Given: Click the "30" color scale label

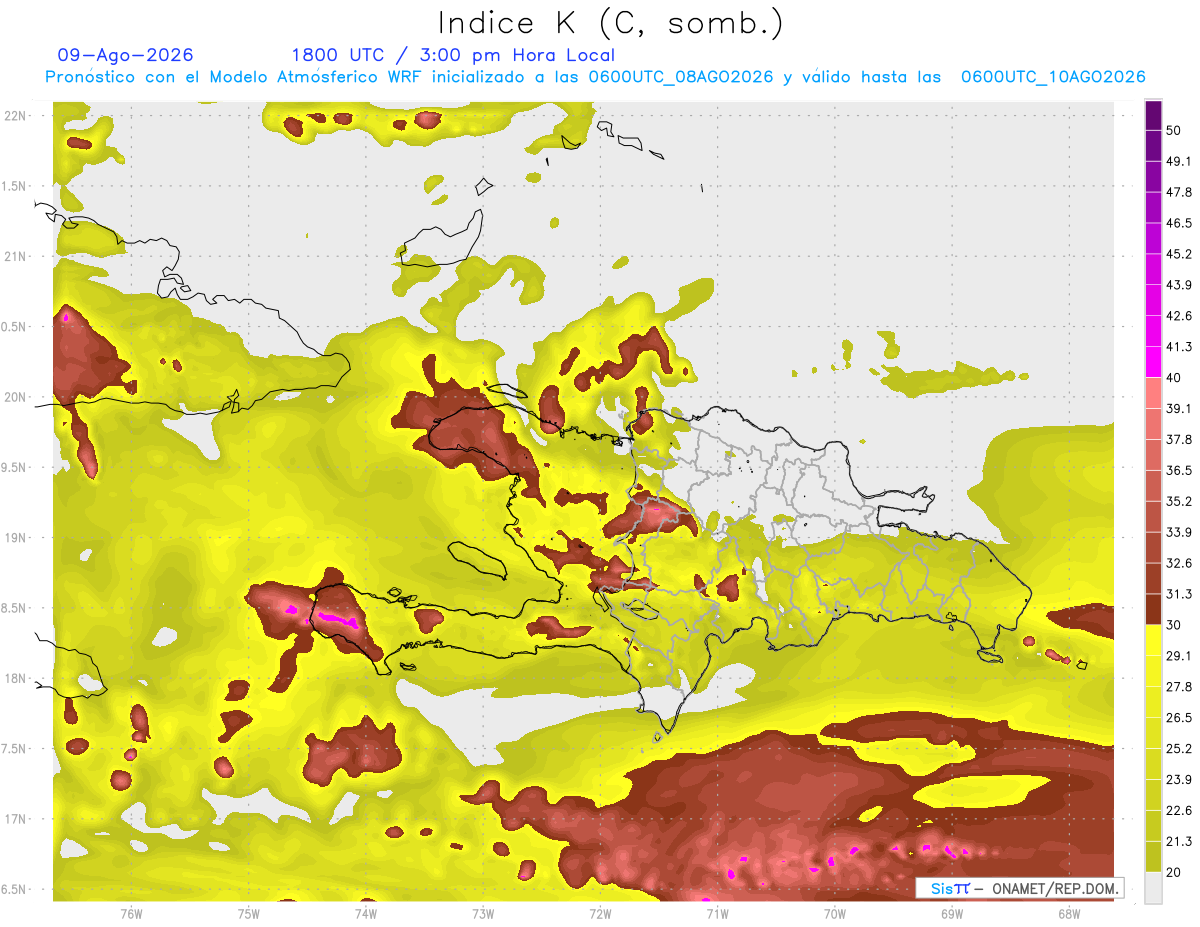Looking at the screenshot, I should (x=1174, y=626).
